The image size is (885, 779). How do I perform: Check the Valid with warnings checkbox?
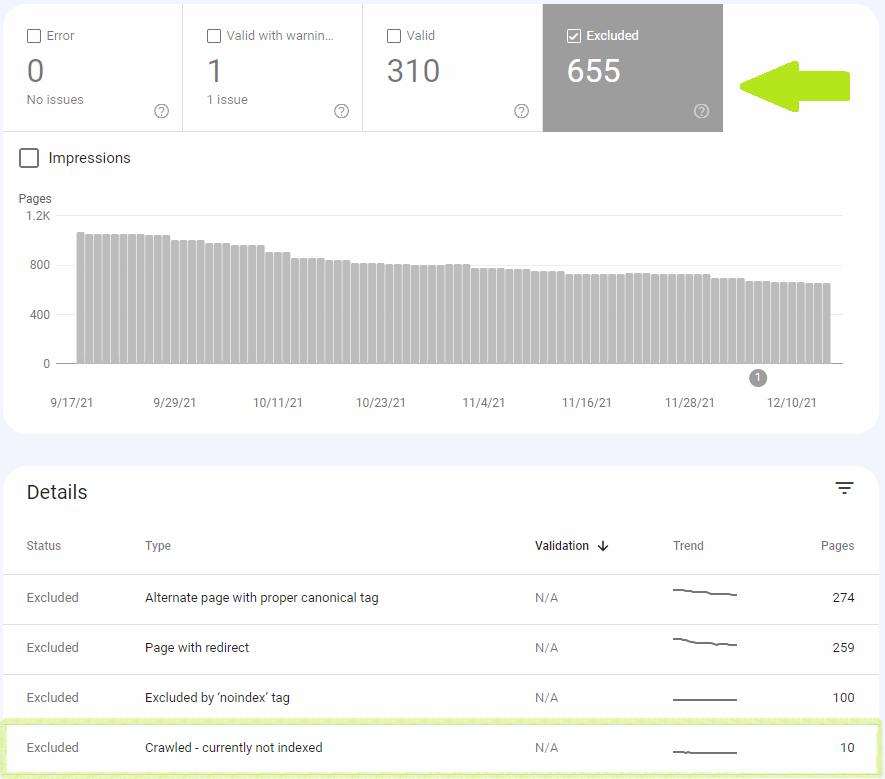point(214,36)
